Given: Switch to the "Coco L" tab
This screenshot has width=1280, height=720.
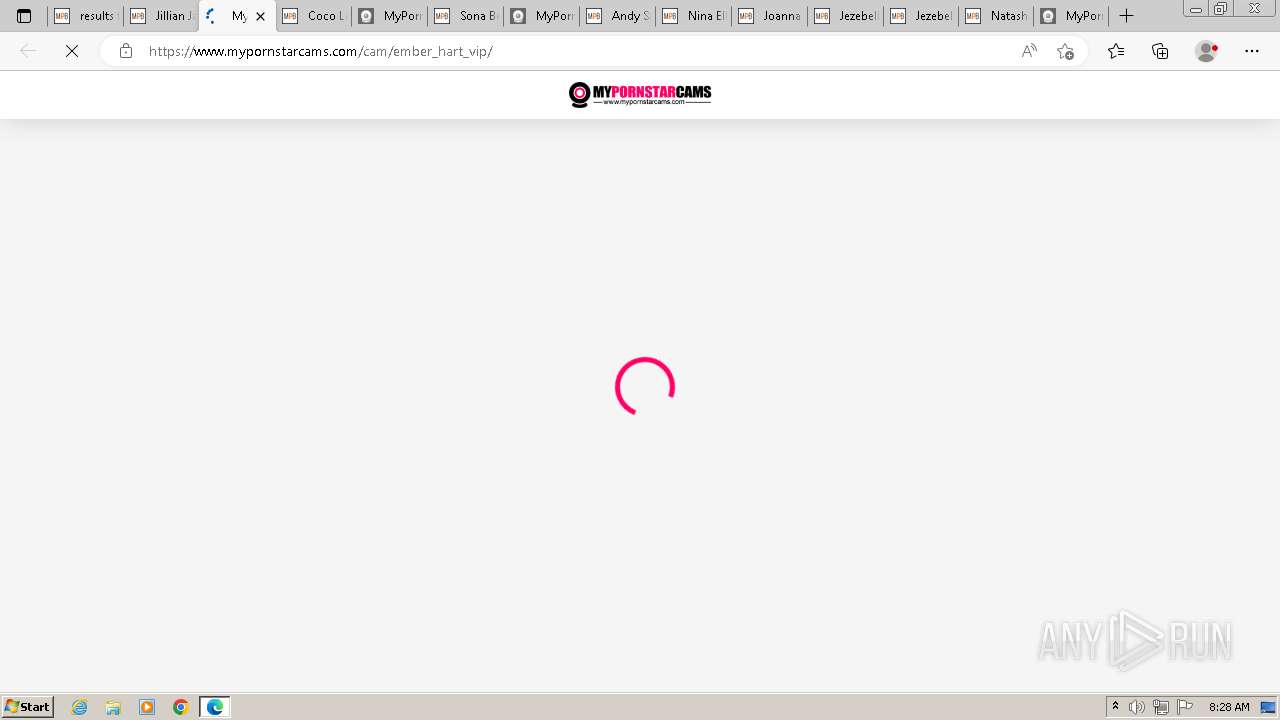Looking at the screenshot, I should [313, 16].
